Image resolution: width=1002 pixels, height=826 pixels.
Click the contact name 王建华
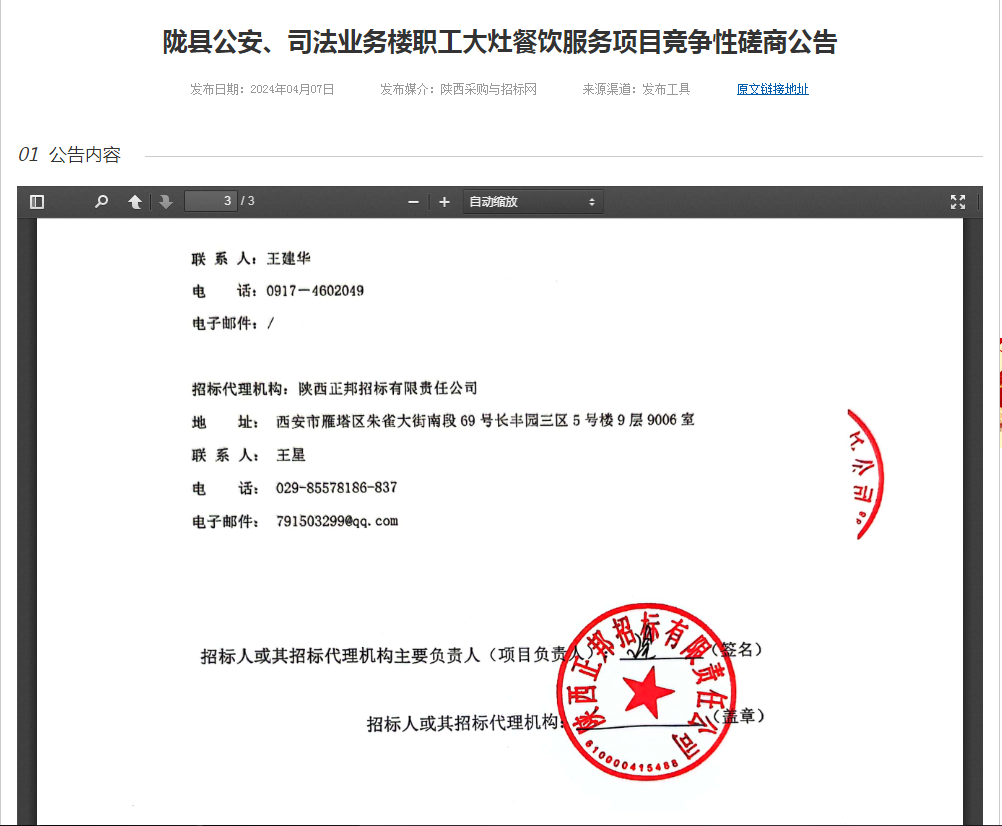pyautogui.click(x=289, y=258)
